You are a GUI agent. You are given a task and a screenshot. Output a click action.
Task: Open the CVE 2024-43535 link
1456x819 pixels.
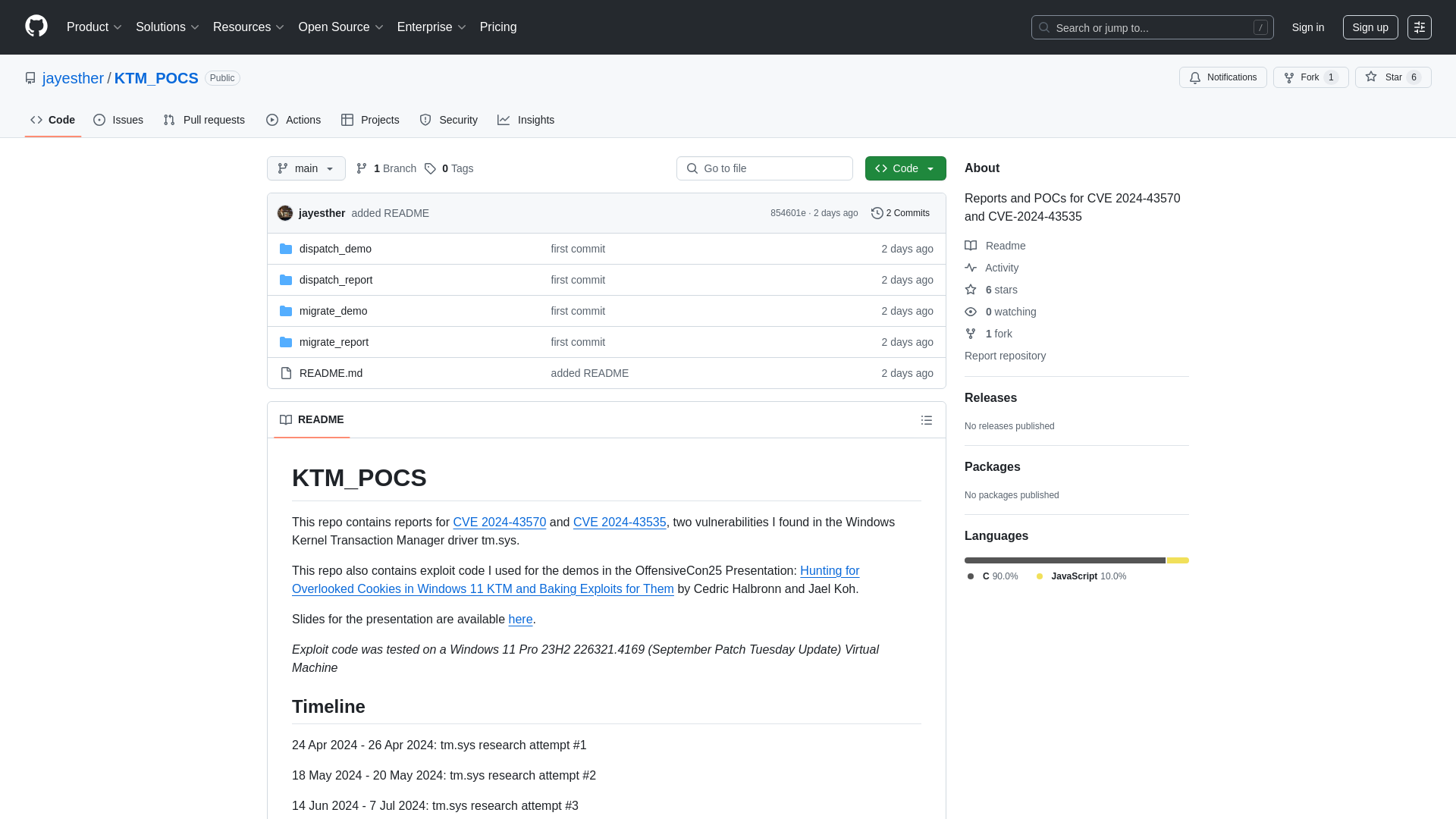[620, 522]
